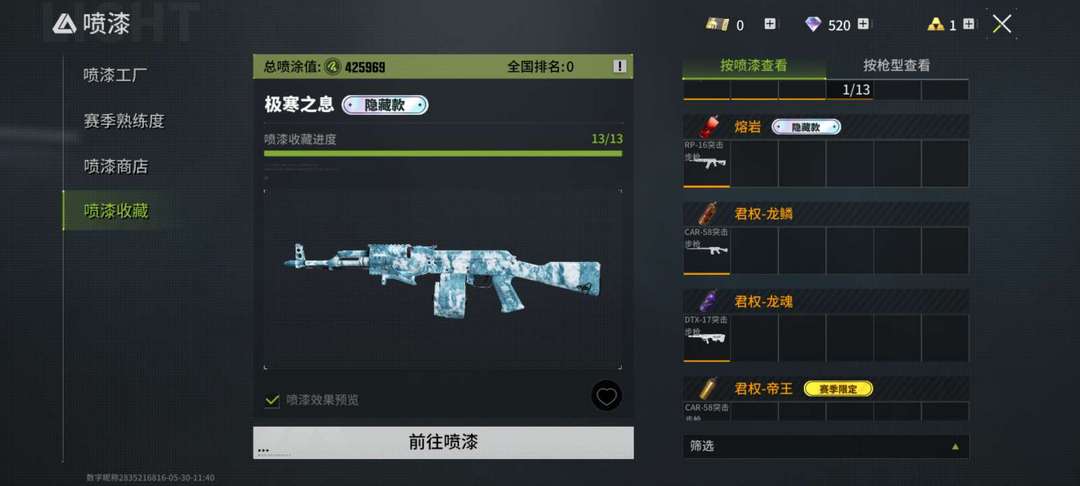The height and width of the screenshot is (486, 1080).
Task: Click the 前往喷漆 button
Action: pos(443,443)
